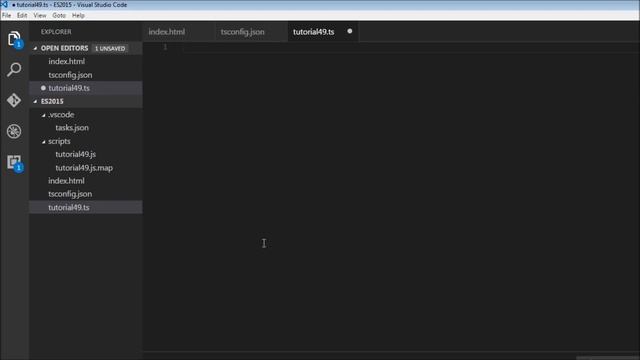Select tsconfig.json under Open Editors
Viewport: 640px width, 360px height.
click(x=86, y=75)
